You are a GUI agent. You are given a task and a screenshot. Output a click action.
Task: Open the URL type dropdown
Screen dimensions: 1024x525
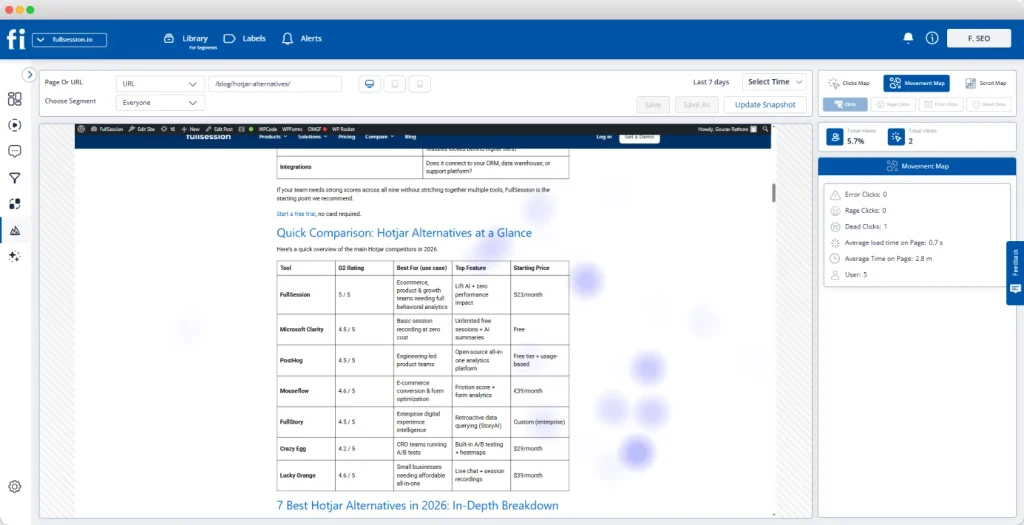(160, 84)
